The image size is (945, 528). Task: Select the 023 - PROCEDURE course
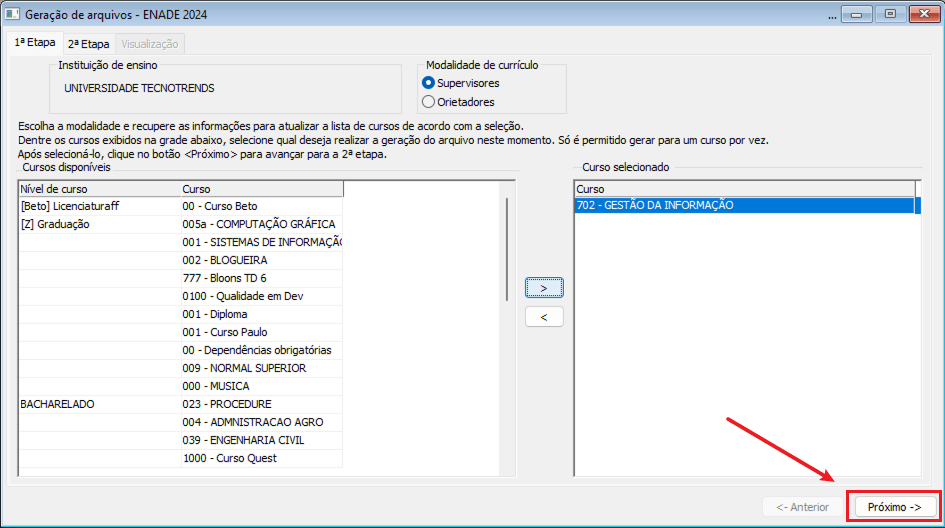click(262, 404)
